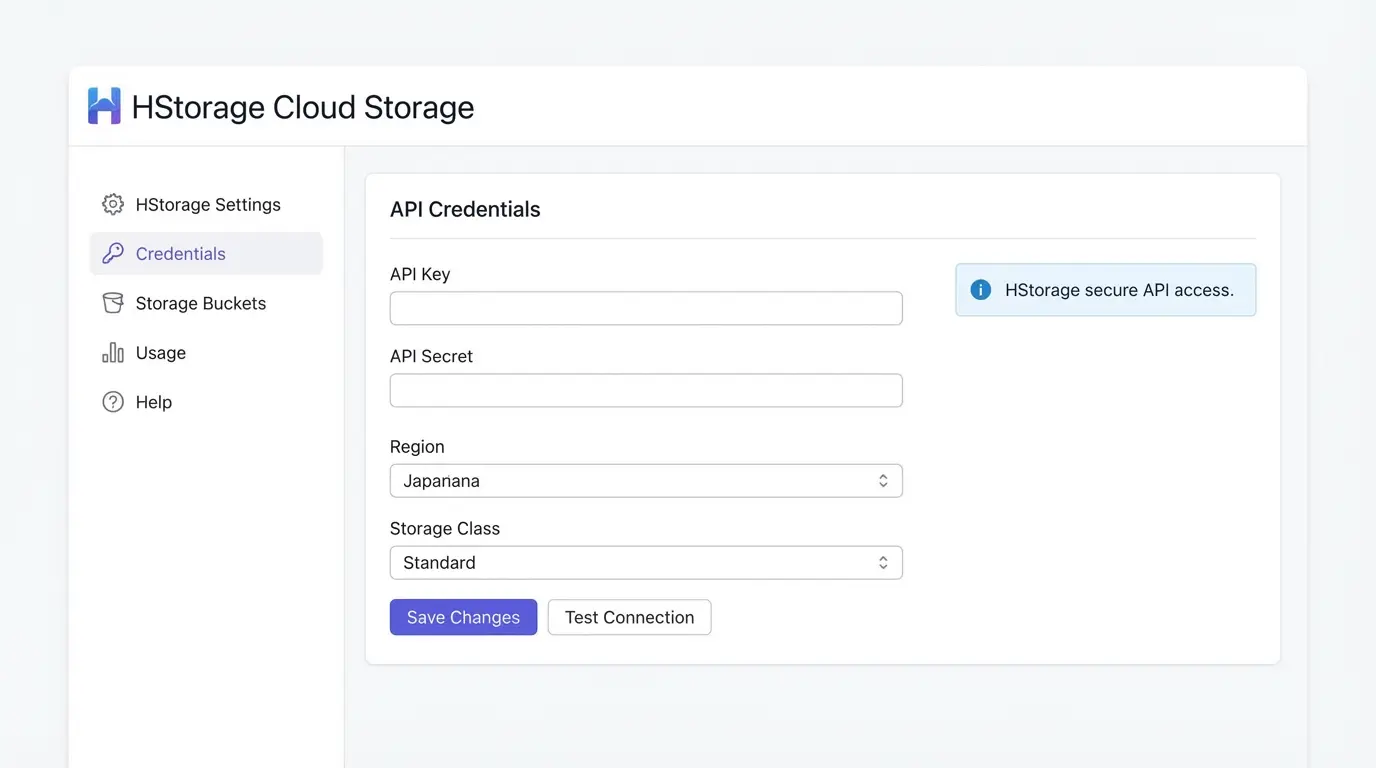Open the Help page
Viewport: 1376px width, 768px height.
(152, 401)
